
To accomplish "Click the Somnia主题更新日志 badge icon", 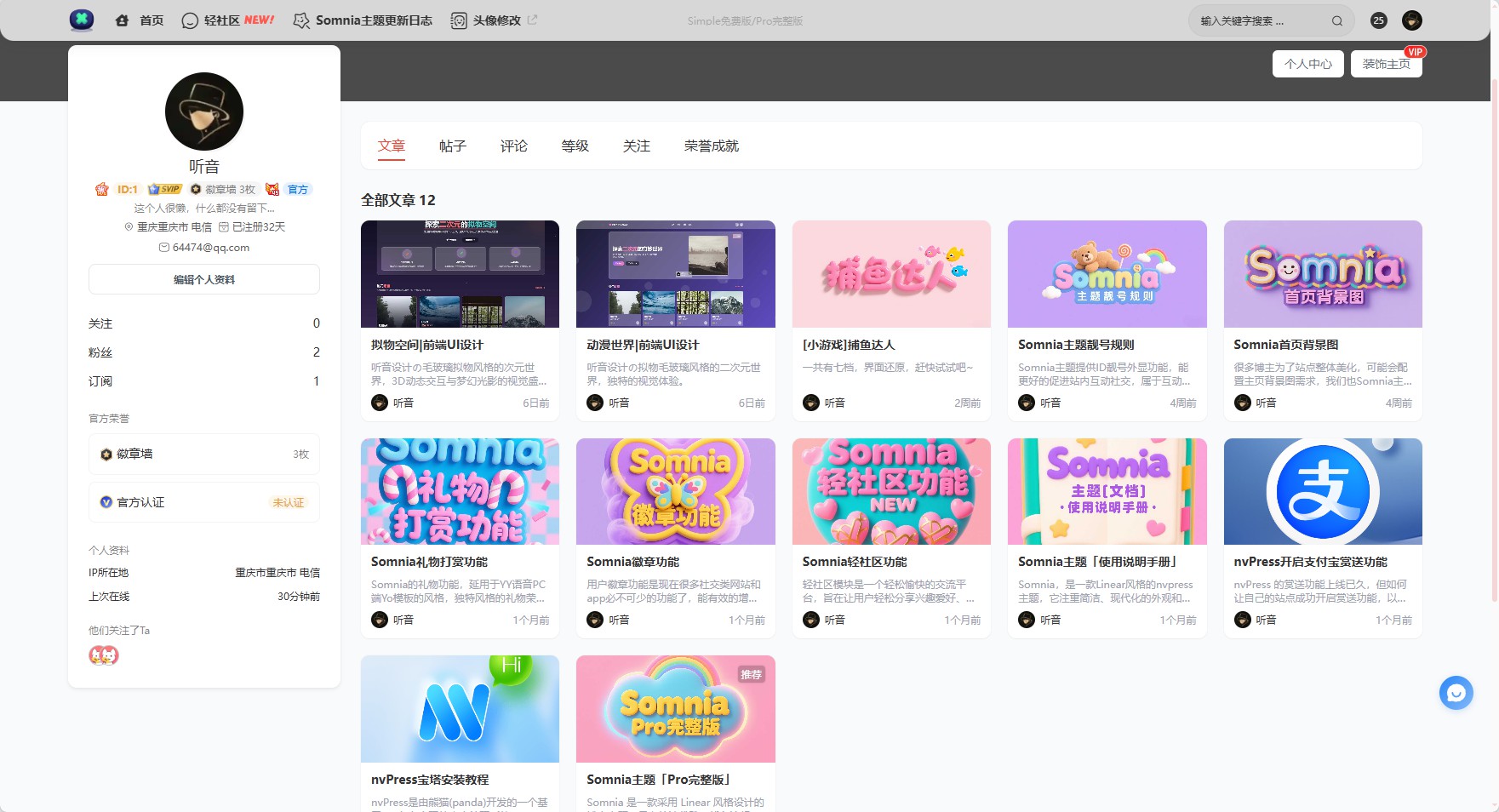I will 301,20.
